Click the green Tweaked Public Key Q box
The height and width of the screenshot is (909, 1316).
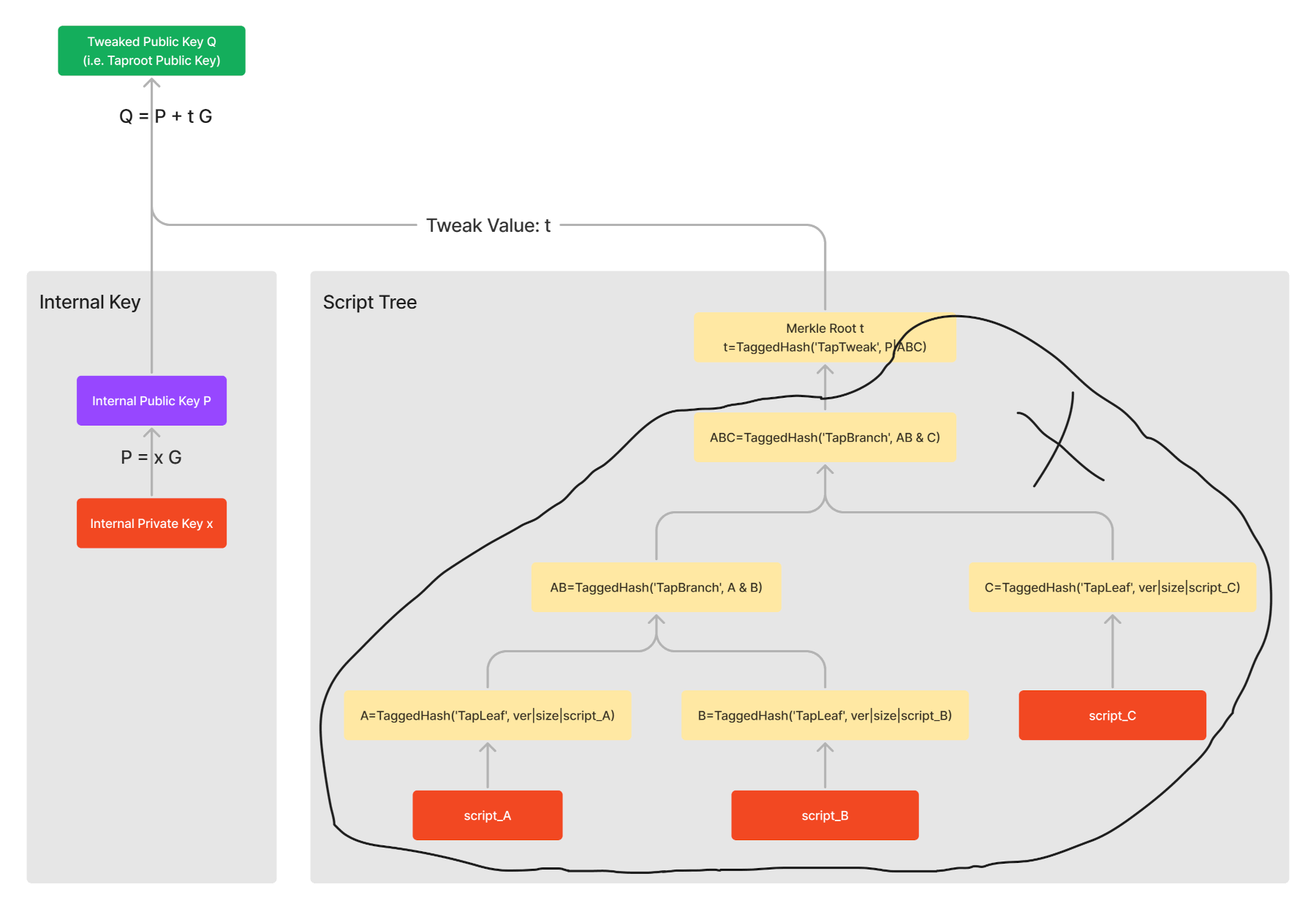[x=151, y=50]
